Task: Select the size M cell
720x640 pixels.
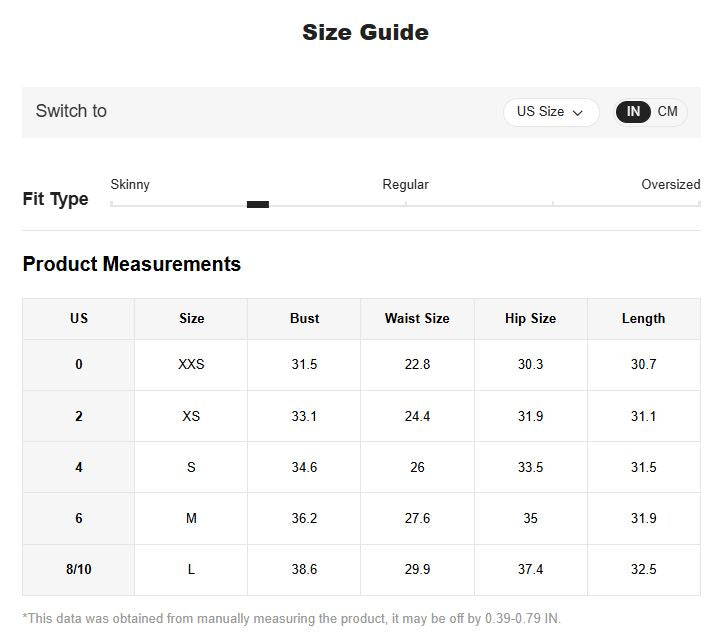Action: point(191,518)
